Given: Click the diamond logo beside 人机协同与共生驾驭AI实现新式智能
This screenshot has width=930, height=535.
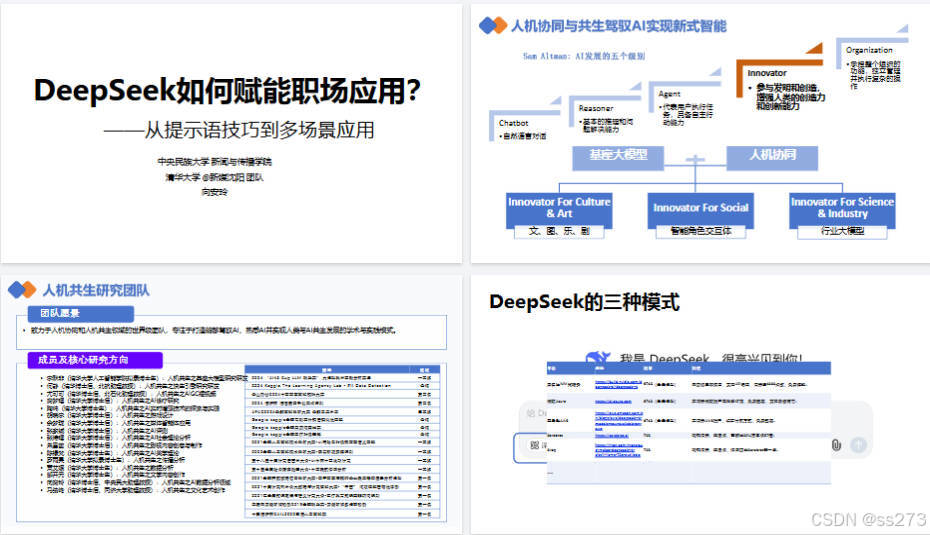Looking at the screenshot, I should pos(493,26).
